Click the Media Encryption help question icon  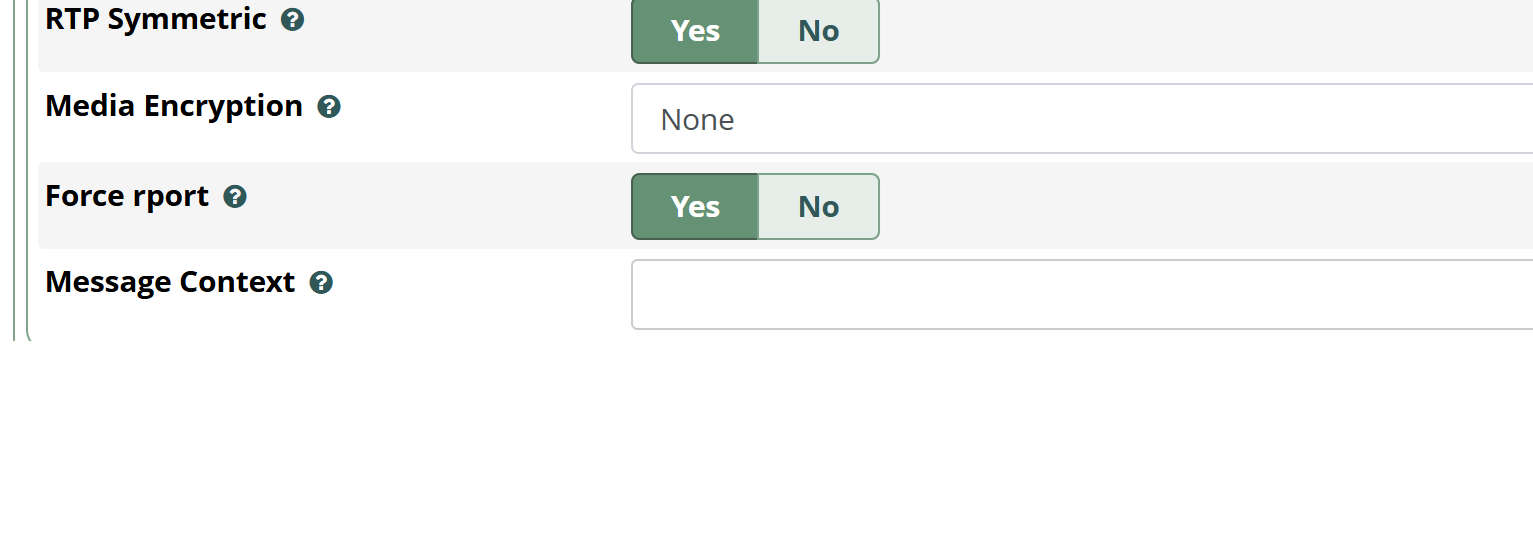coord(329,107)
